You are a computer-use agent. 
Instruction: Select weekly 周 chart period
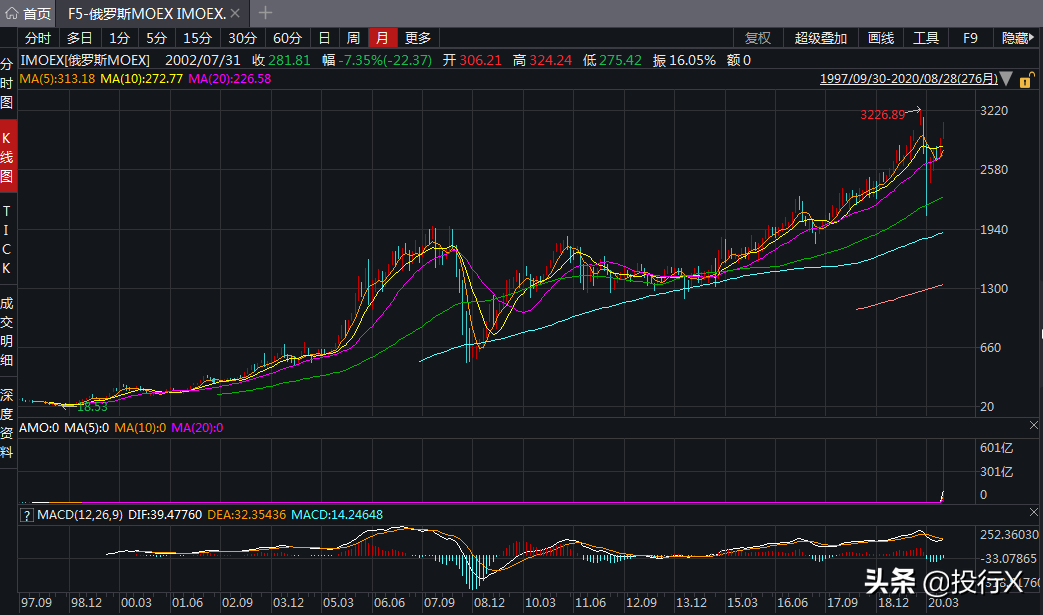click(353, 38)
